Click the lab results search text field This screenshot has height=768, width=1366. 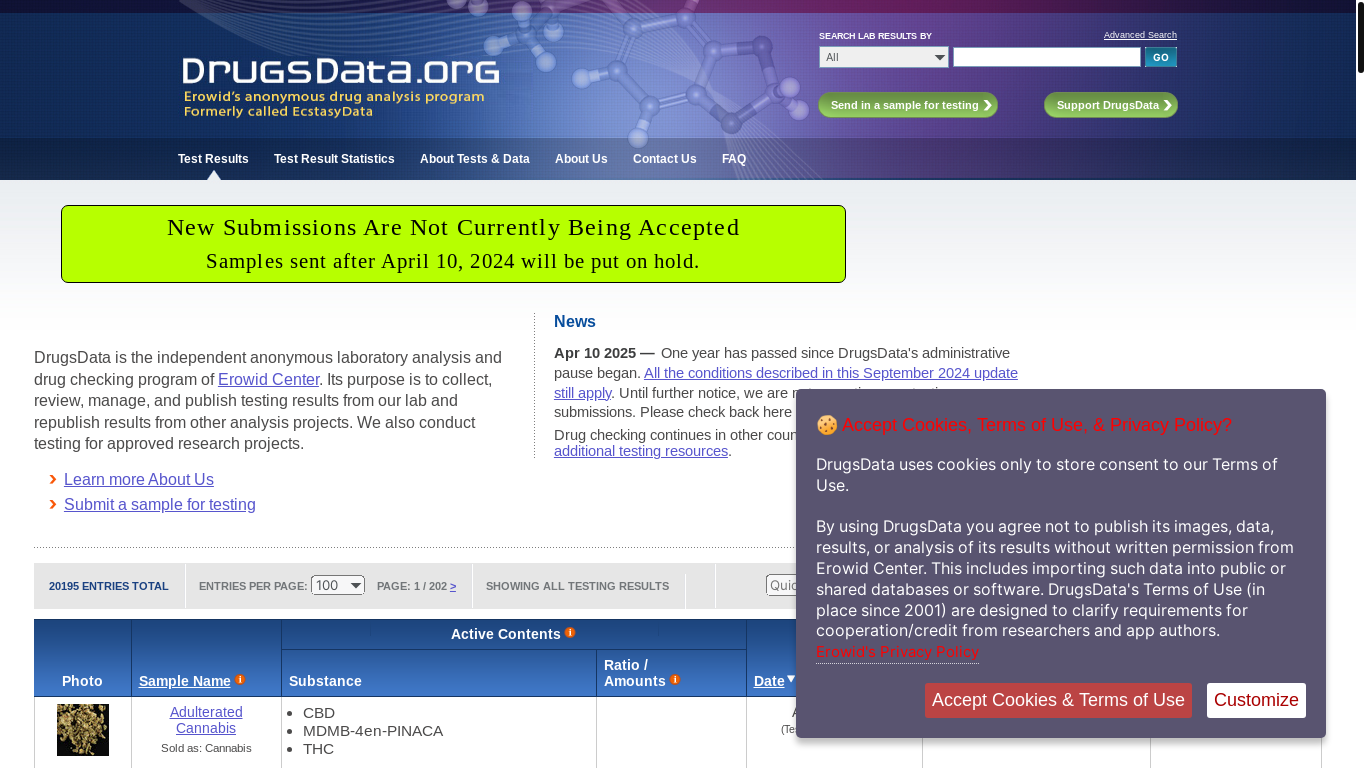[1047, 57]
